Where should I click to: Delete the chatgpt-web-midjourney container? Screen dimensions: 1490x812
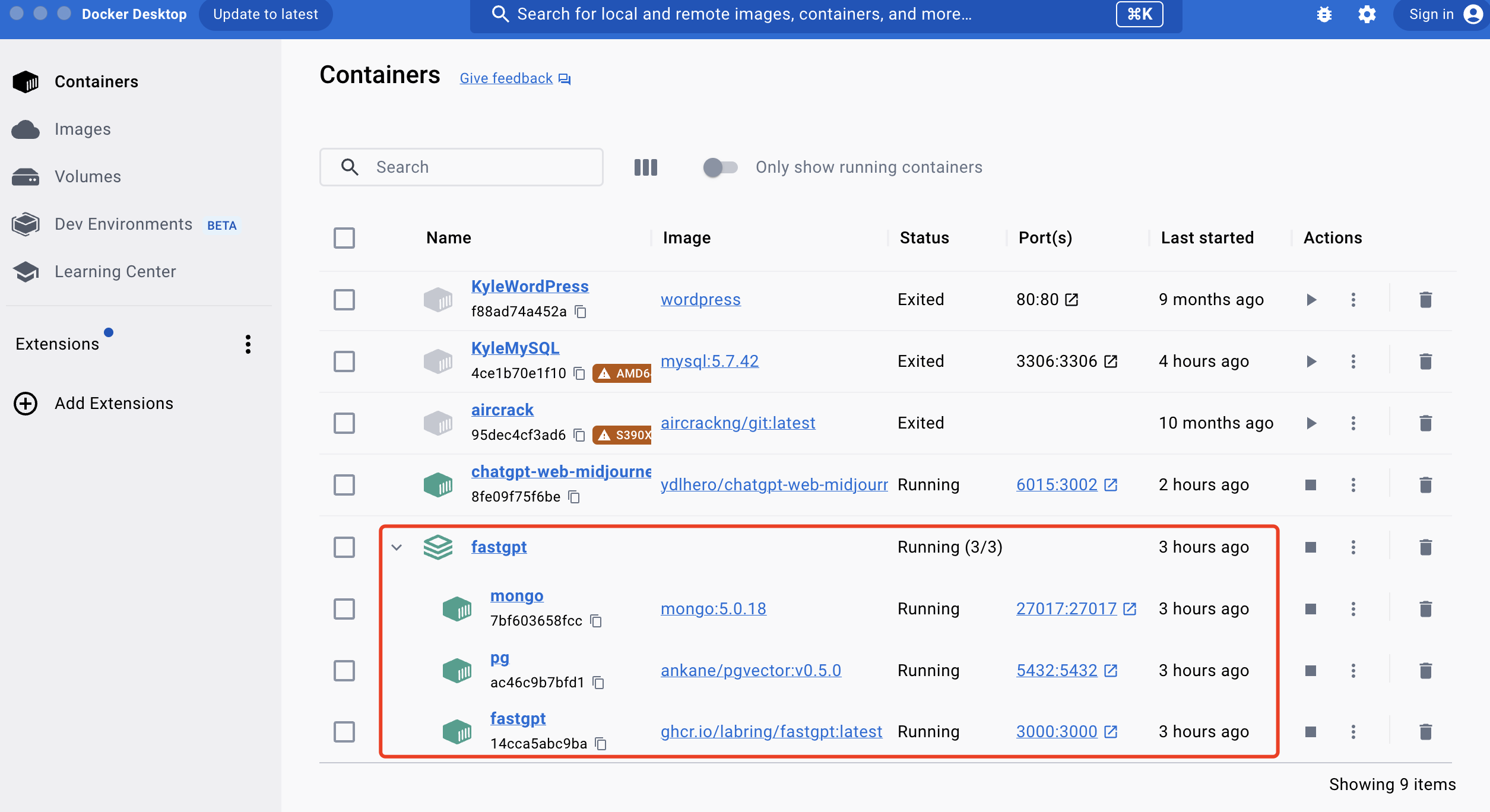pos(1425,485)
